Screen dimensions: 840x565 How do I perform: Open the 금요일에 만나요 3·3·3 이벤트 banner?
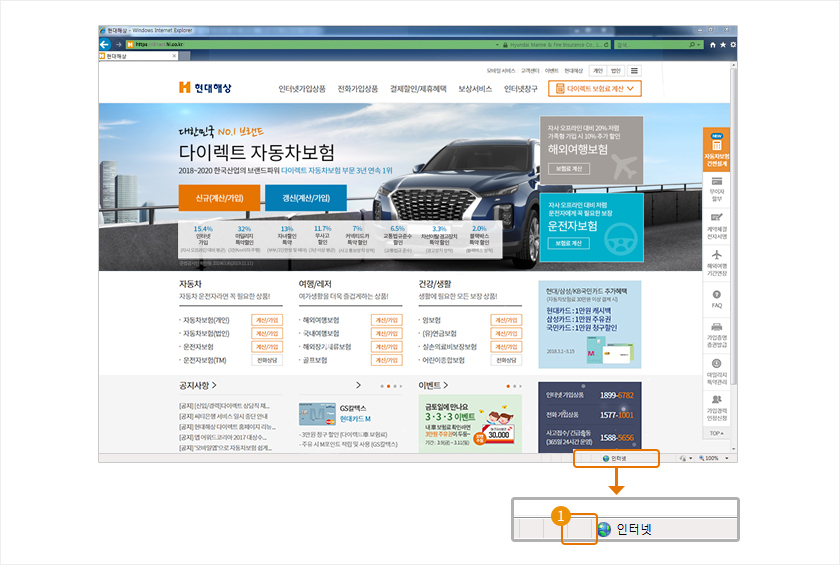click(470, 424)
